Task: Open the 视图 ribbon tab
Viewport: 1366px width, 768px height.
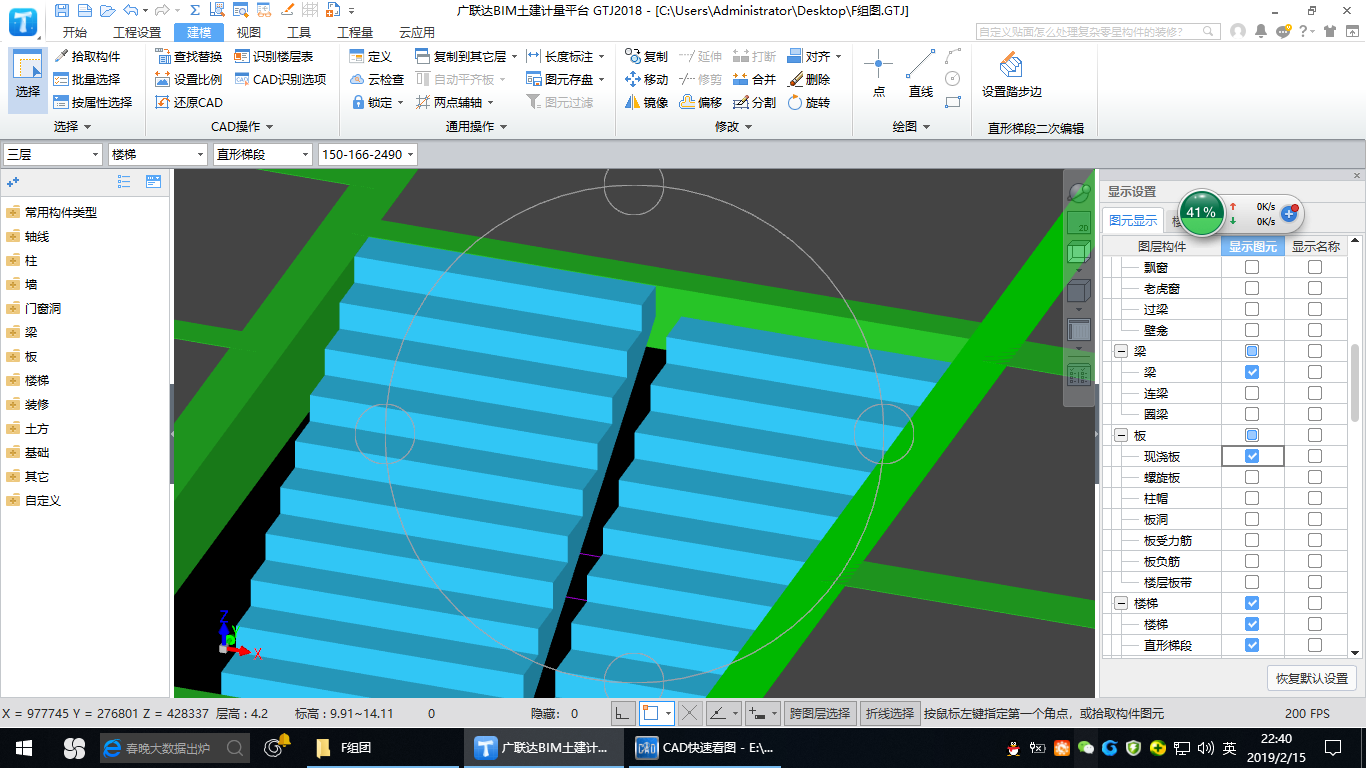Action: pyautogui.click(x=249, y=32)
